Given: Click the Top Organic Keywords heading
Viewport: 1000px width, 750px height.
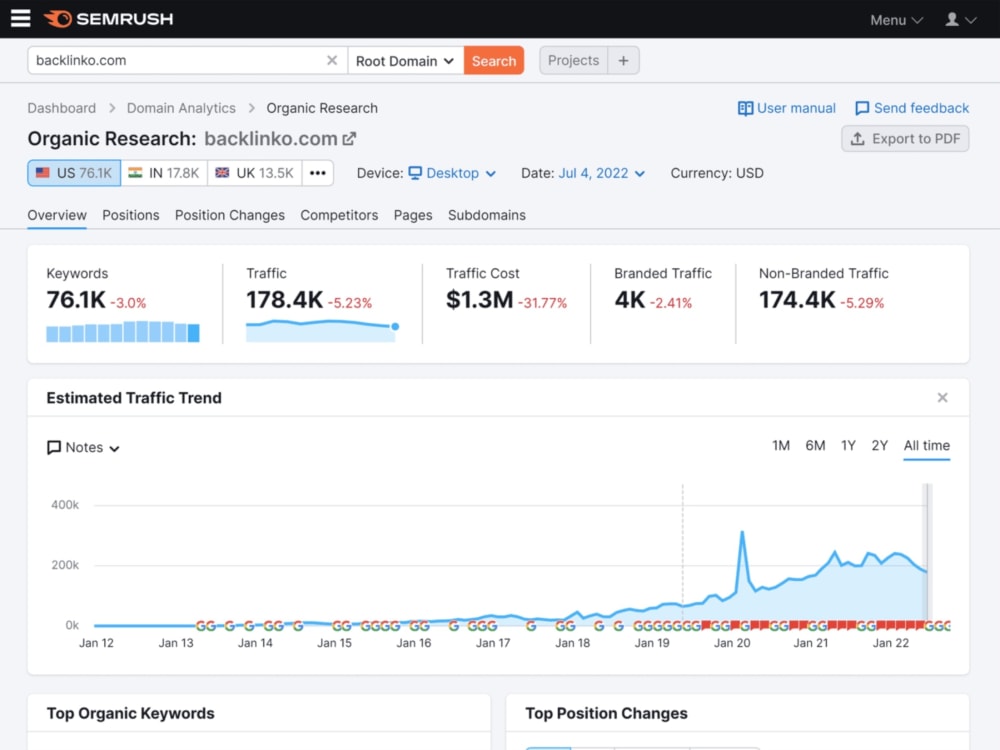Looking at the screenshot, I should 130,713.
